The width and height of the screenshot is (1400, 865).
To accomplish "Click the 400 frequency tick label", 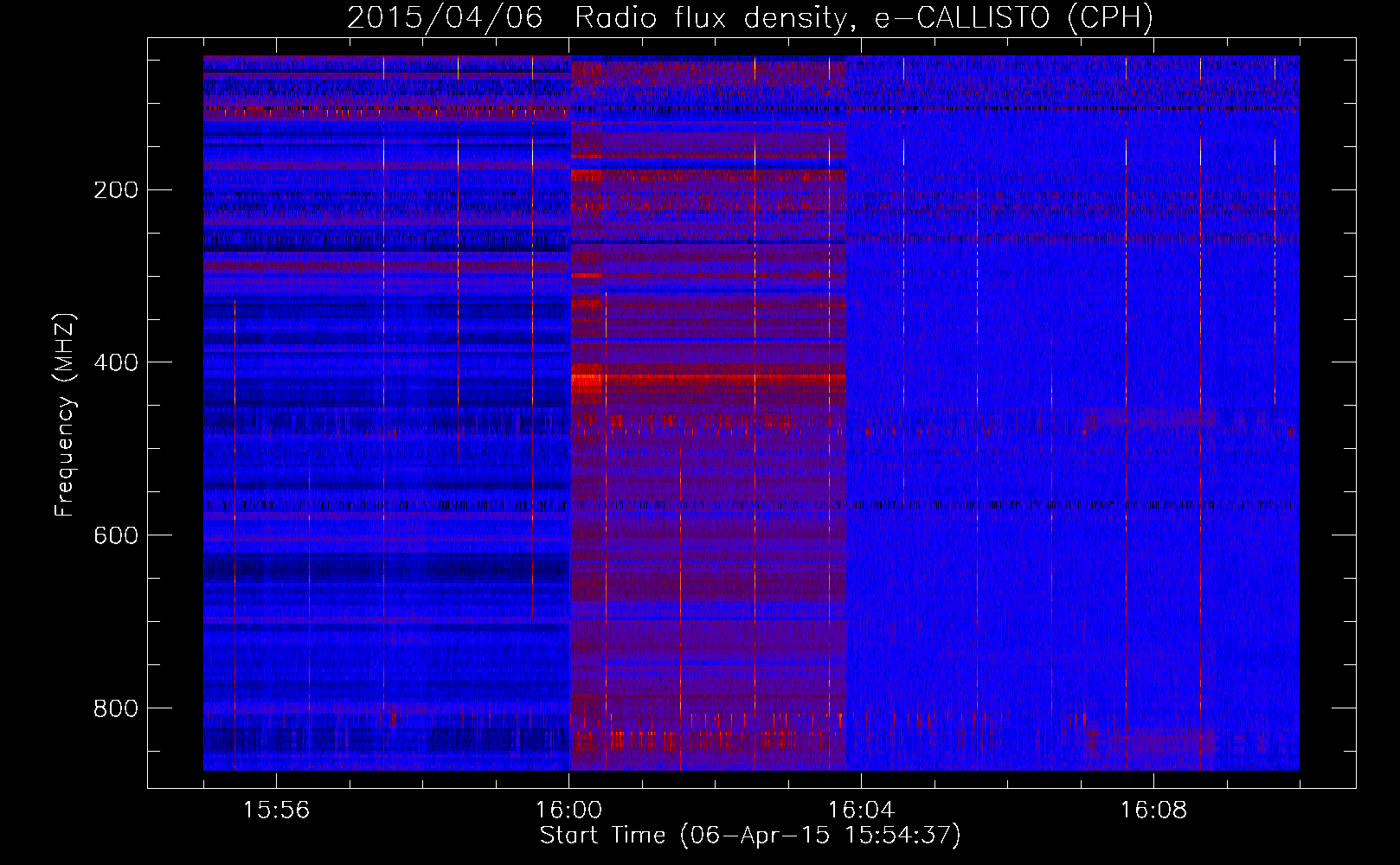I will (x=116, y=363).
